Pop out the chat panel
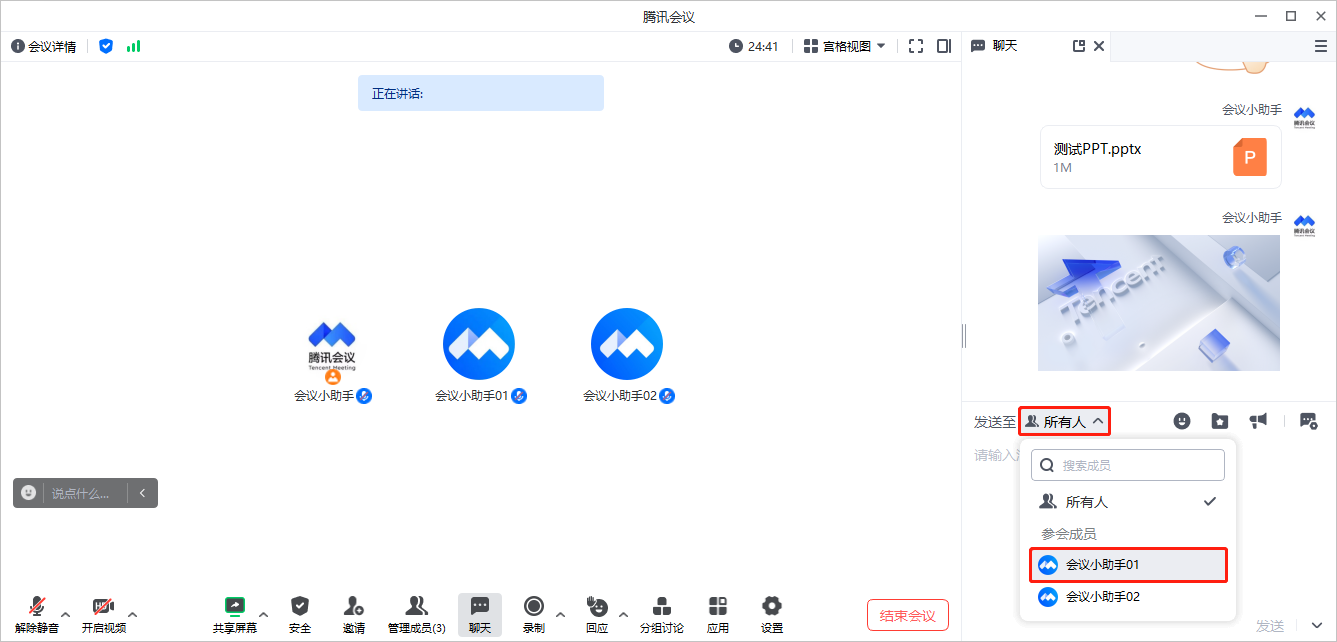 click(1079, 46)
